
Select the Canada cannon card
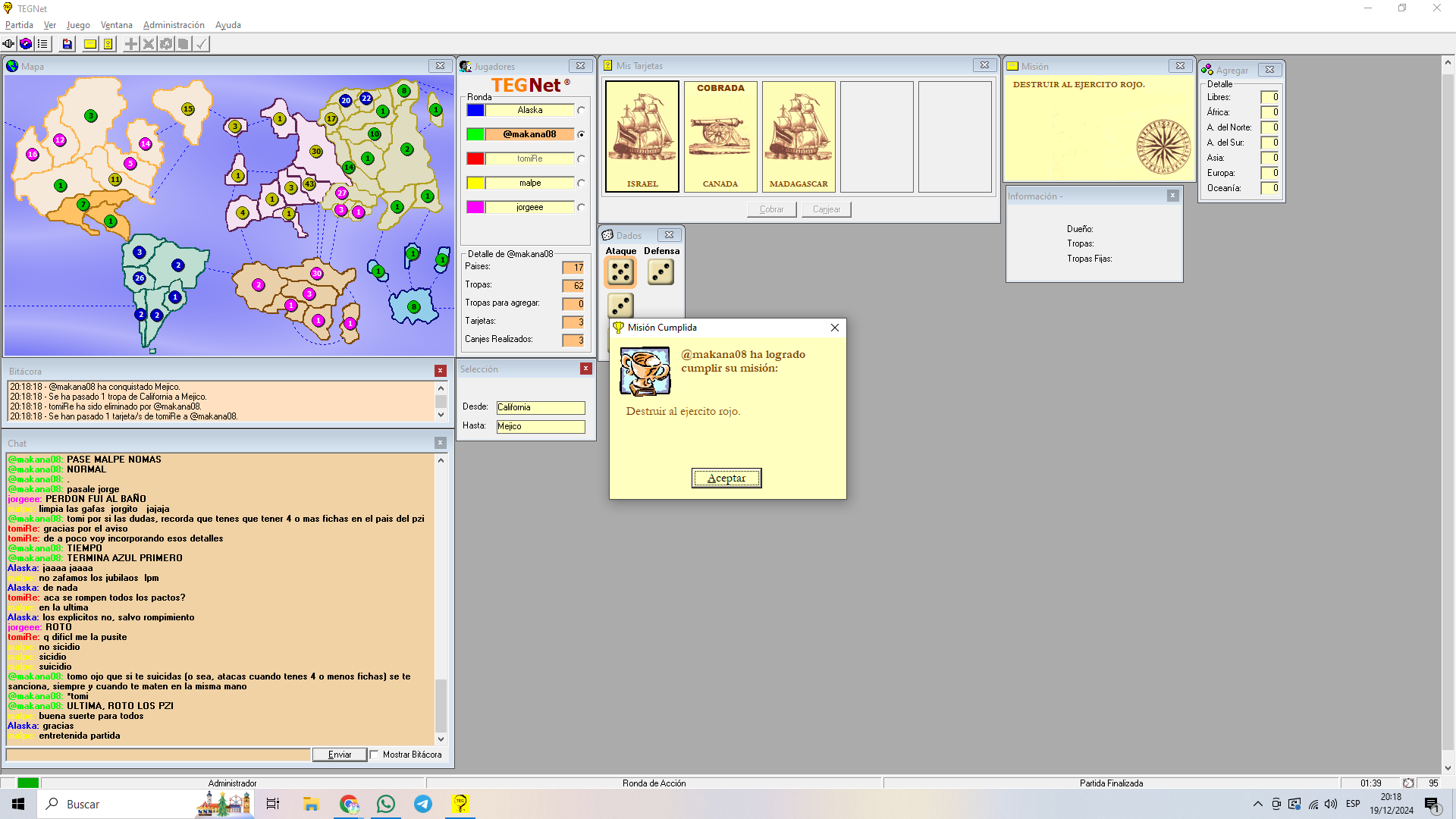720,136
